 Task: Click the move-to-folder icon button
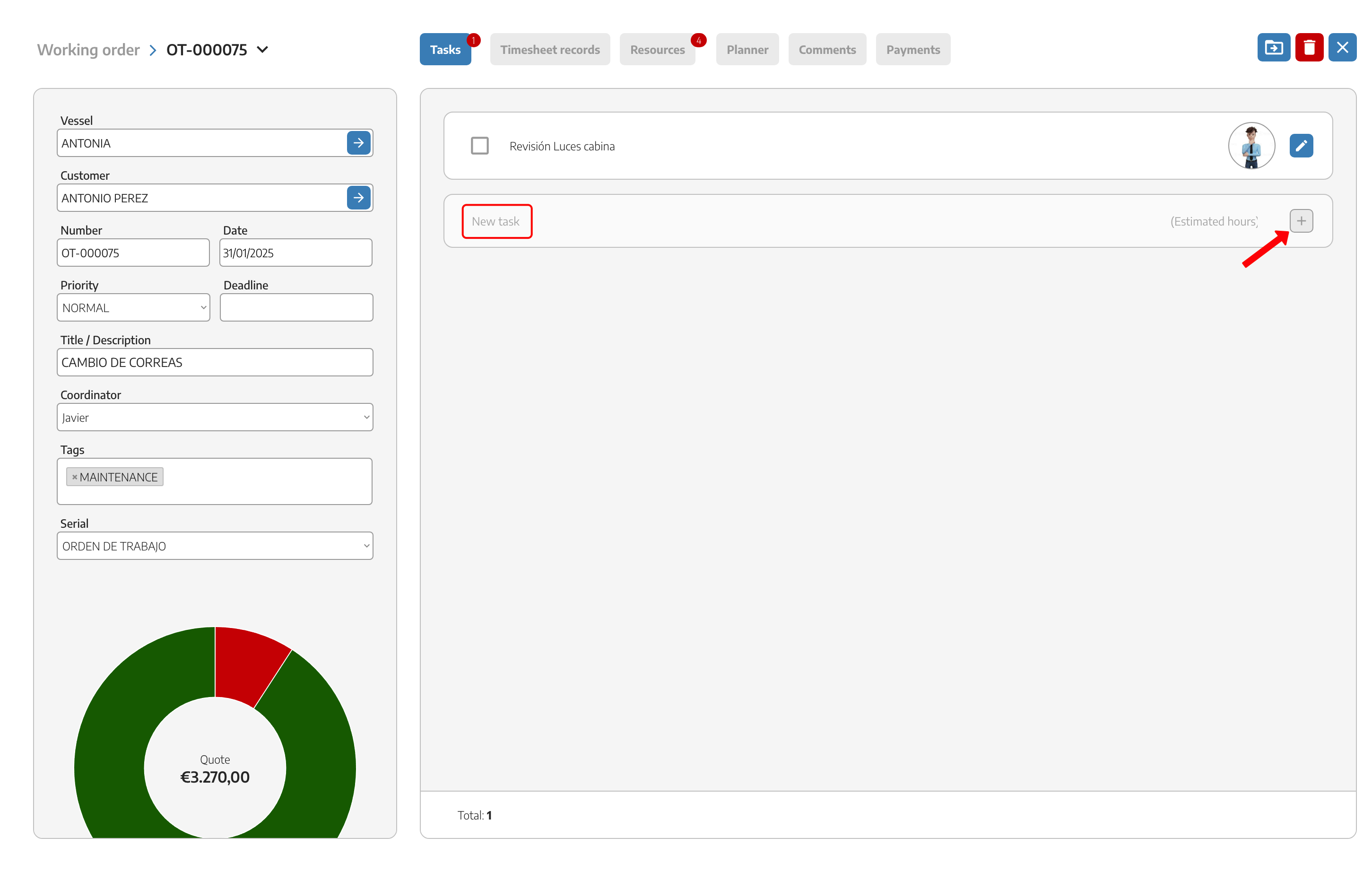click(1274, 47)
